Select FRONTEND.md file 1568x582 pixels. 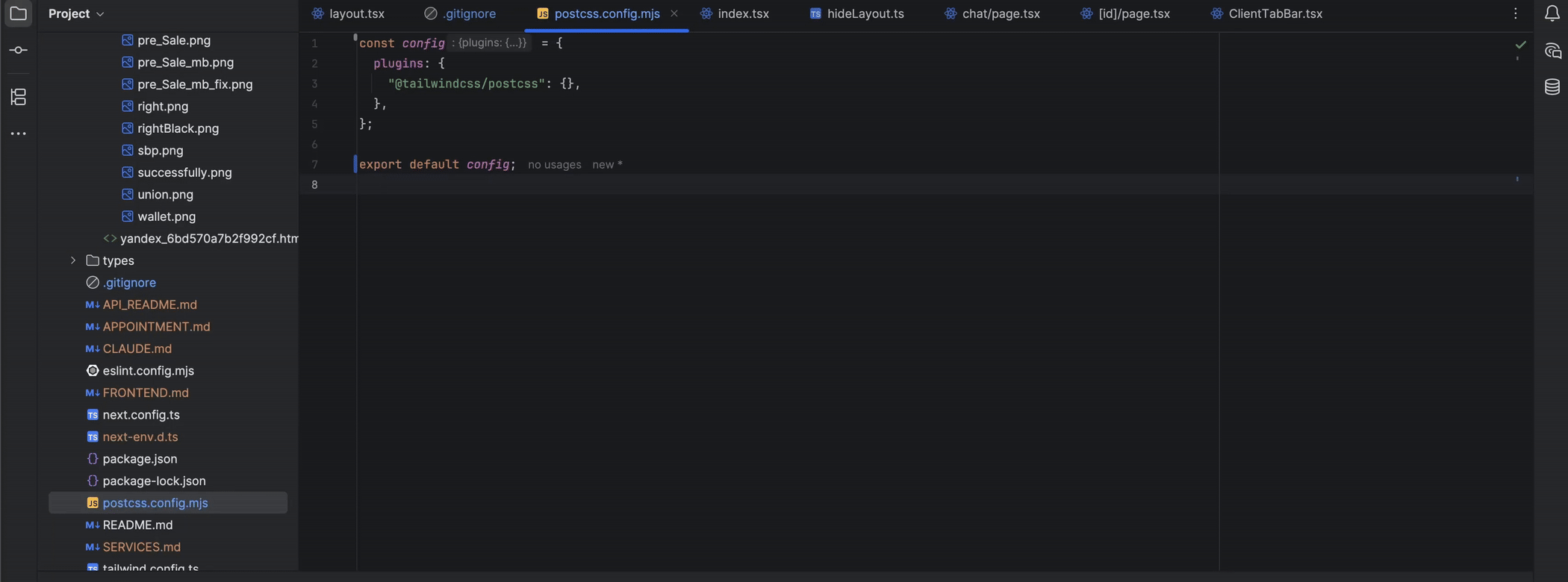(x=146, y=392)
